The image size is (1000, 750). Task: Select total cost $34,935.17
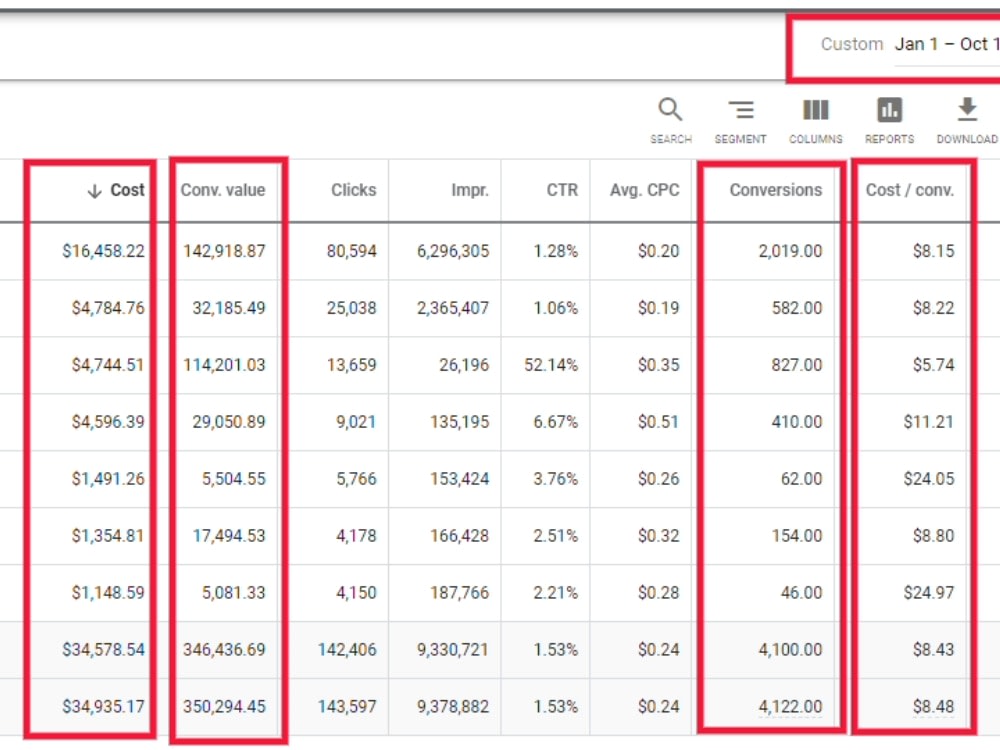103,707
